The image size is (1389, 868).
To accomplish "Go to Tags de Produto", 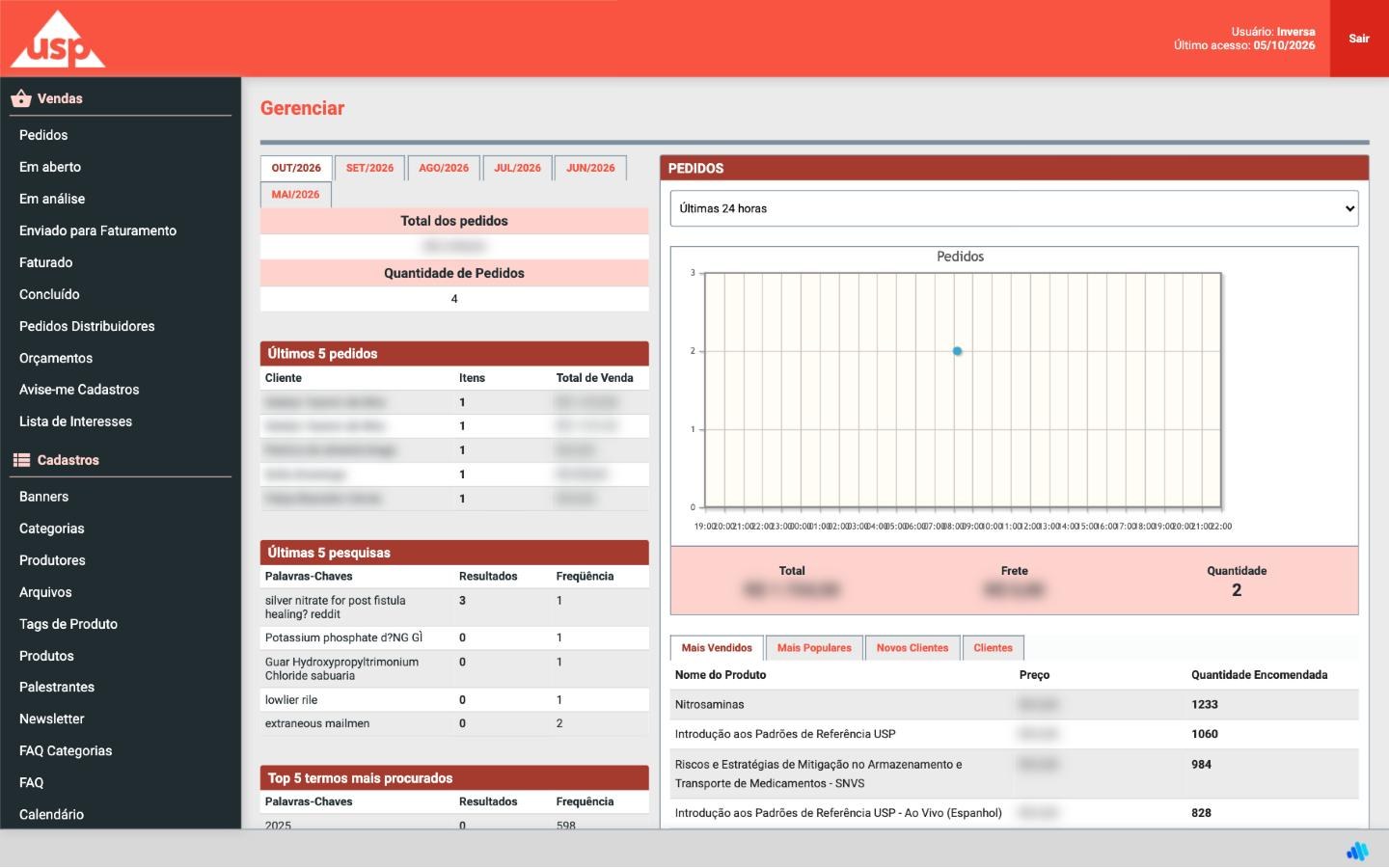I will pos(68,624).
